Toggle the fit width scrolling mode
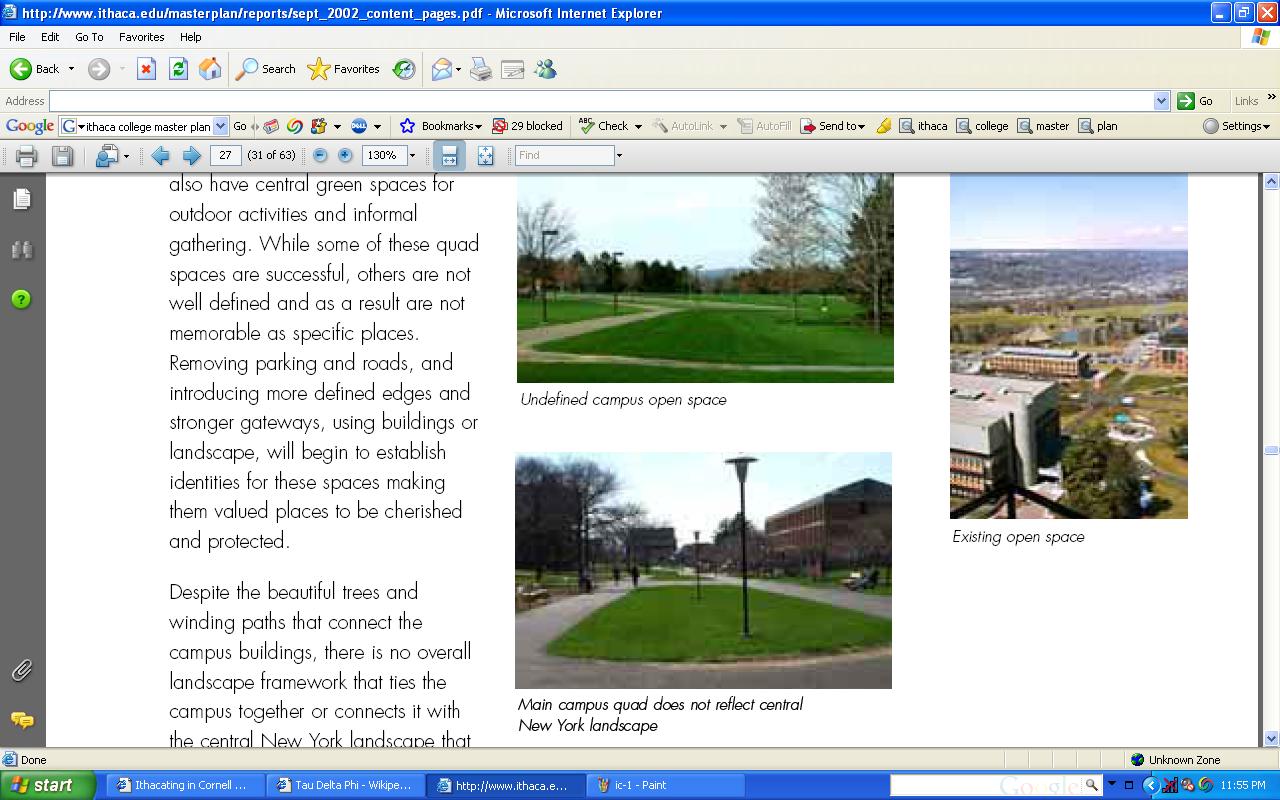The width and height of the screenshot is (1280, 800). click(449, 156)
